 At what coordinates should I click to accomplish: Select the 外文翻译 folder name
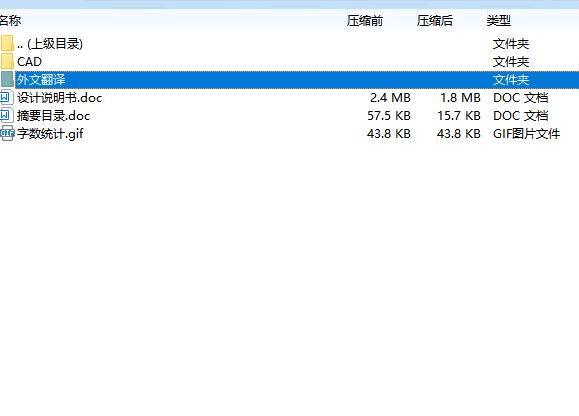click(x=41, y=80)
